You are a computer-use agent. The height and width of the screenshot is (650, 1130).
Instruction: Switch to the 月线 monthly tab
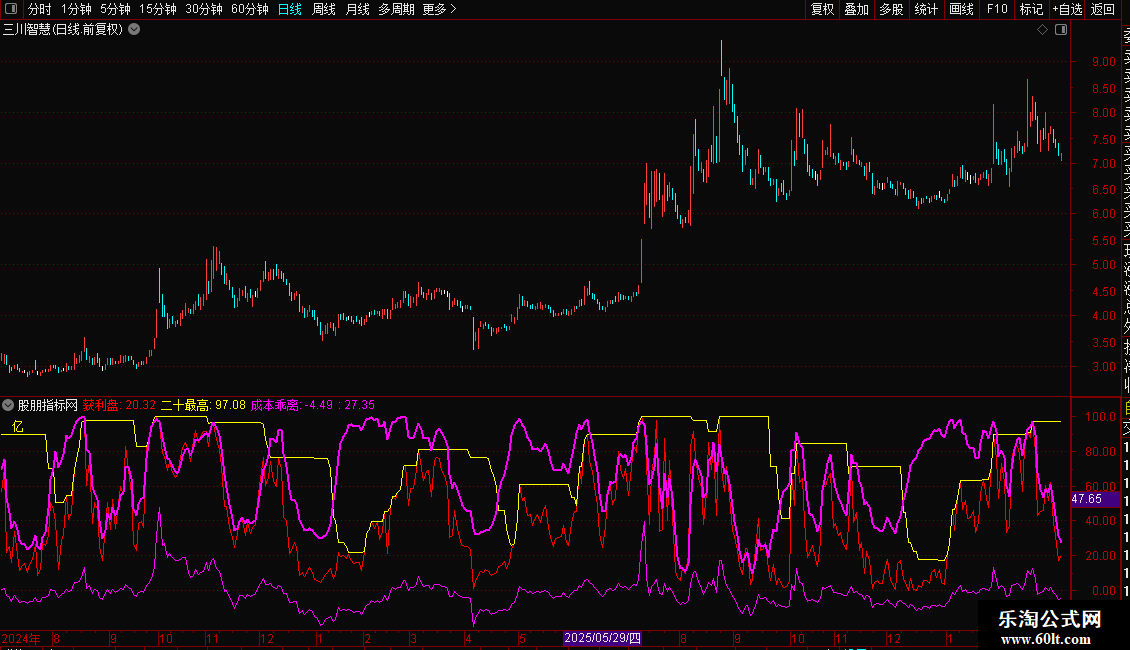coord(357,9)
